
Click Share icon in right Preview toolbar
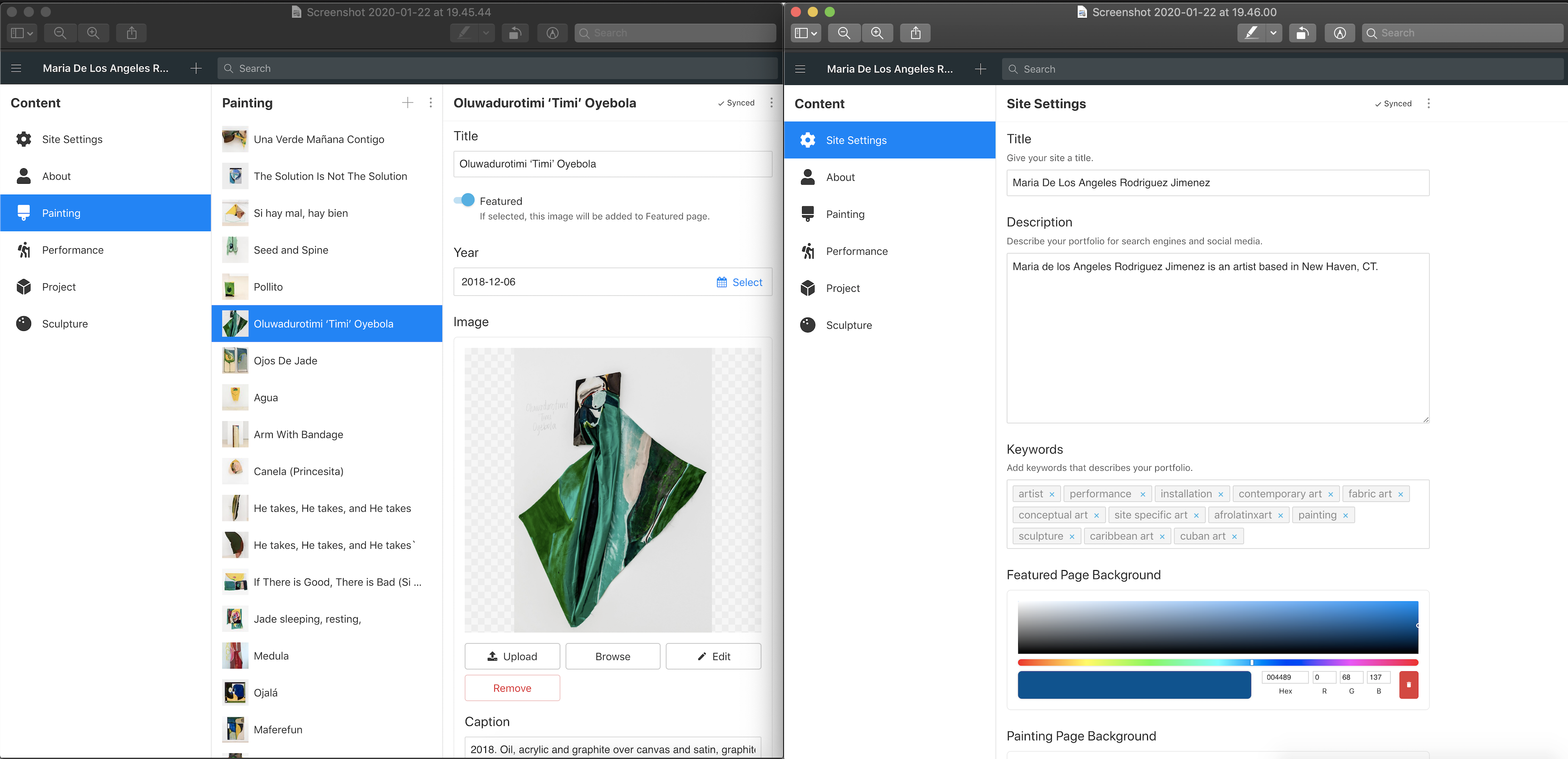coord(915,33)
